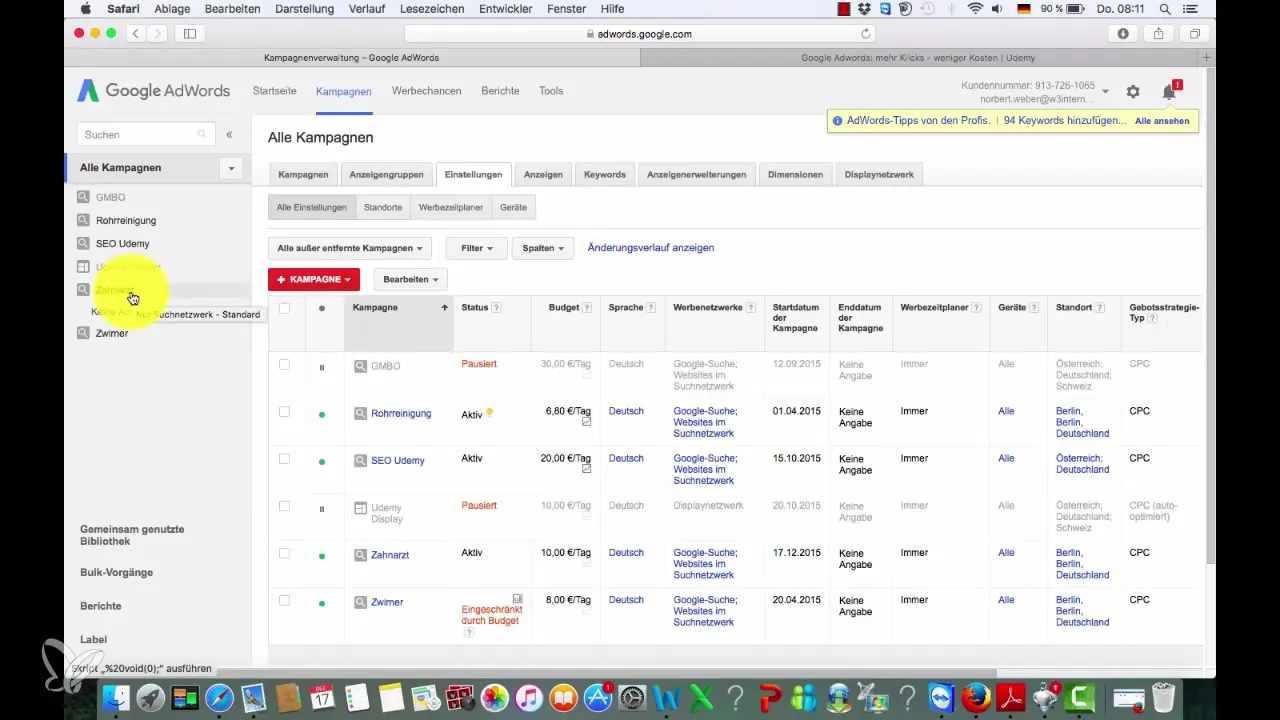Open the Dimensionen tab
This screenshot has width=1280, height=720.
795,174
